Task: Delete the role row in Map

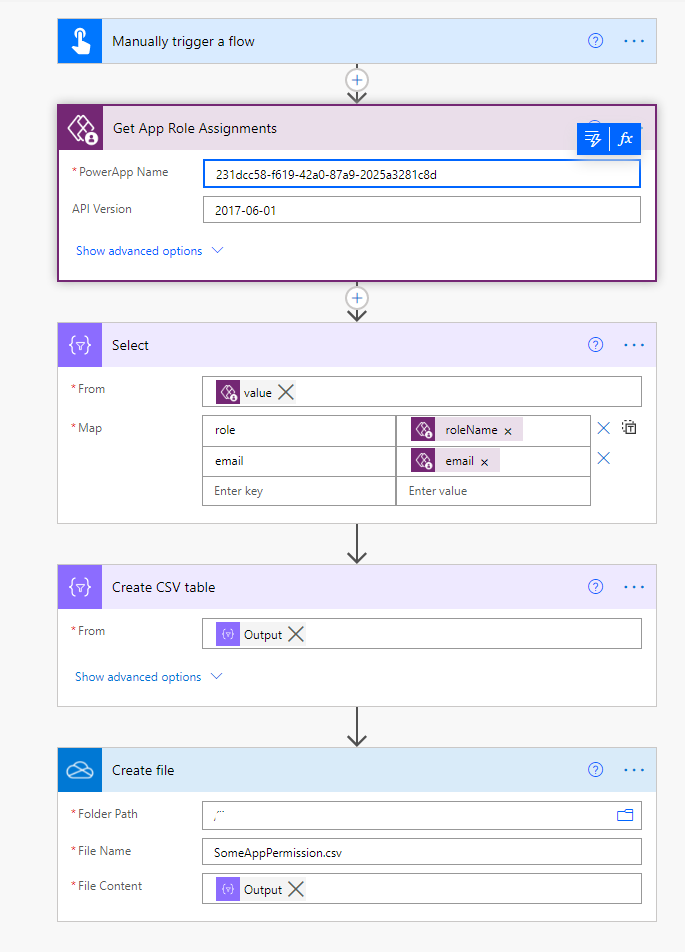Action: tap(604, 429)
